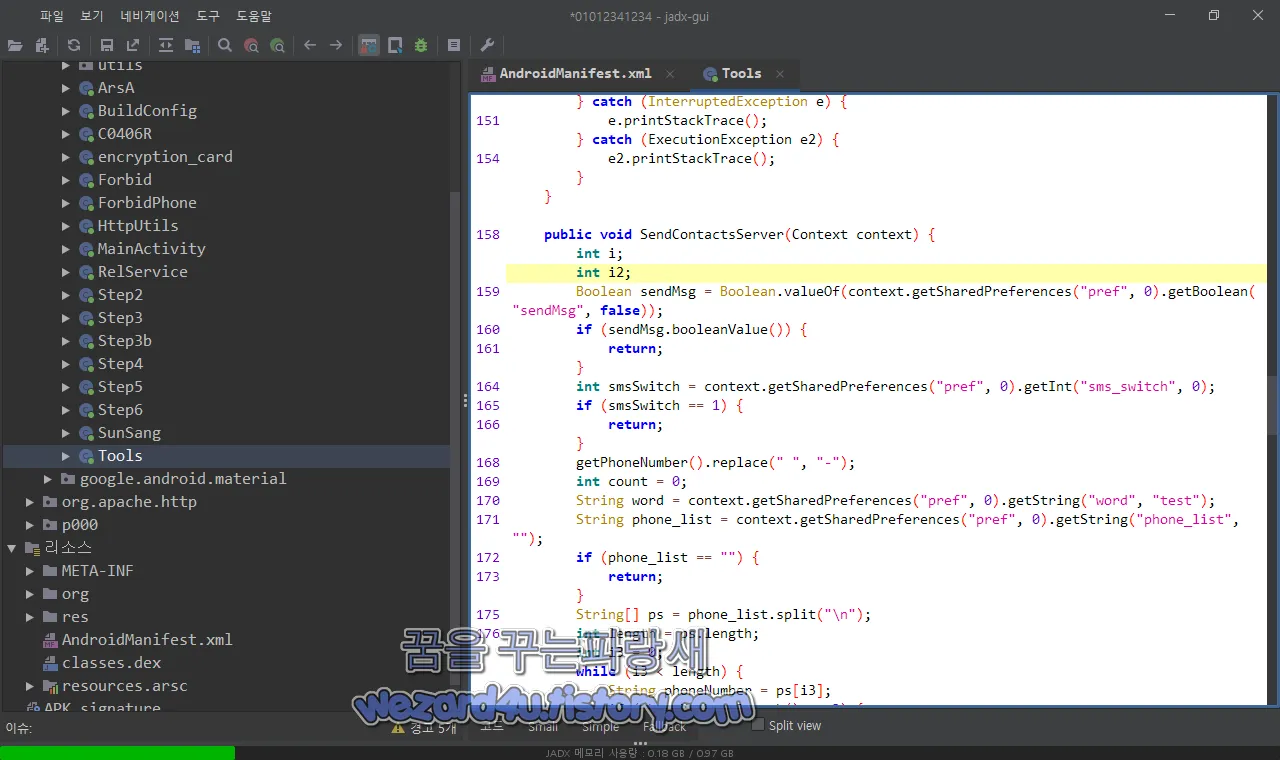Close the AndroidManifest.xml tab
Screen dimensions: 1280x760
click(x=670, y=74)
